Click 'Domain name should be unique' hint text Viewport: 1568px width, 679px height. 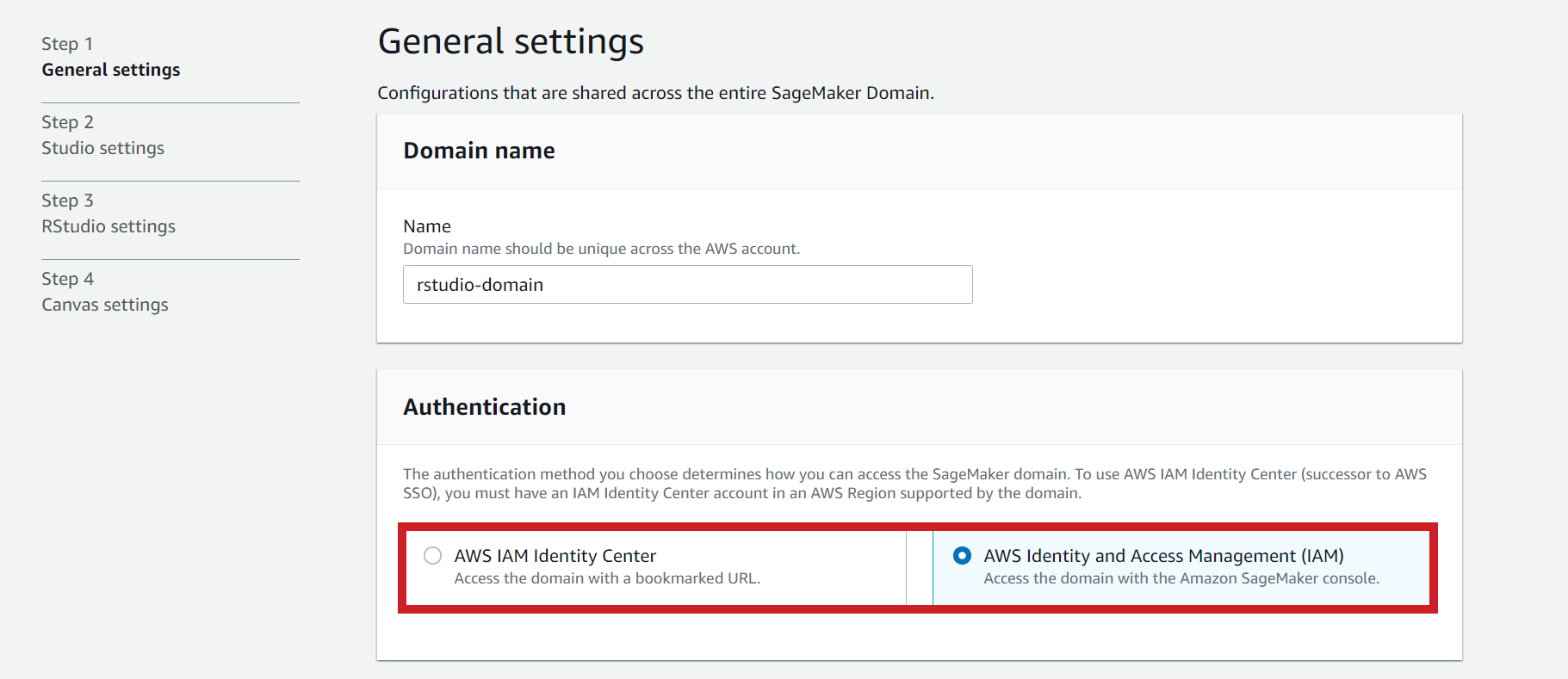click(x=601, y=249)
